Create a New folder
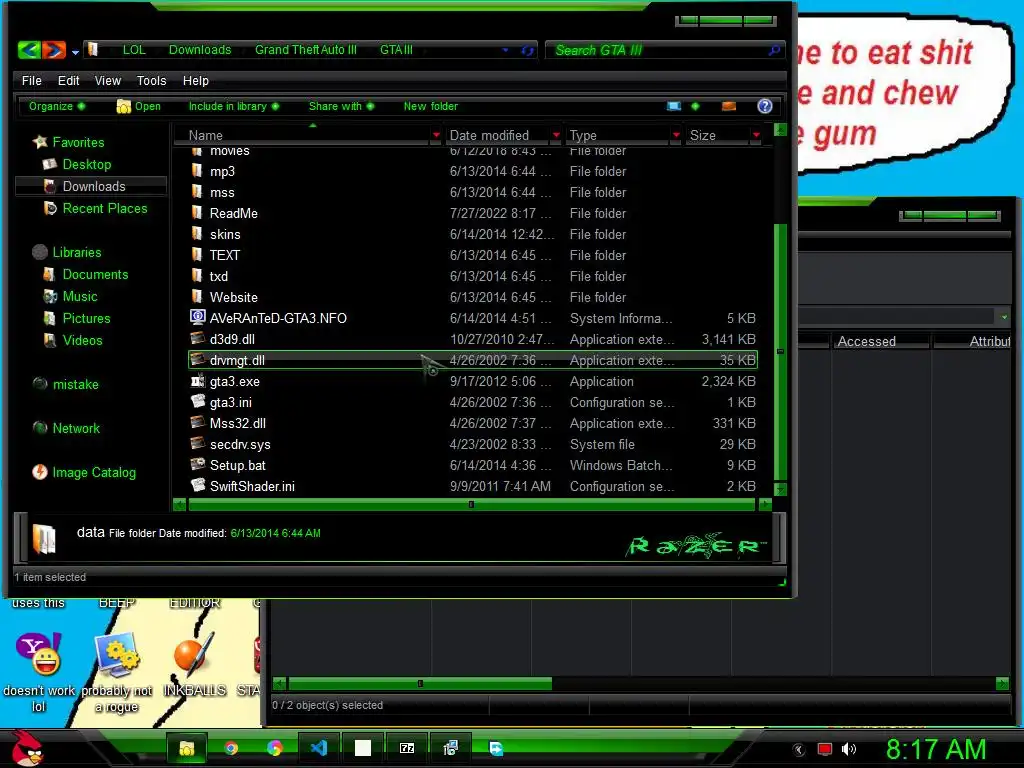 pyautogui.click(x=430, y=106)
